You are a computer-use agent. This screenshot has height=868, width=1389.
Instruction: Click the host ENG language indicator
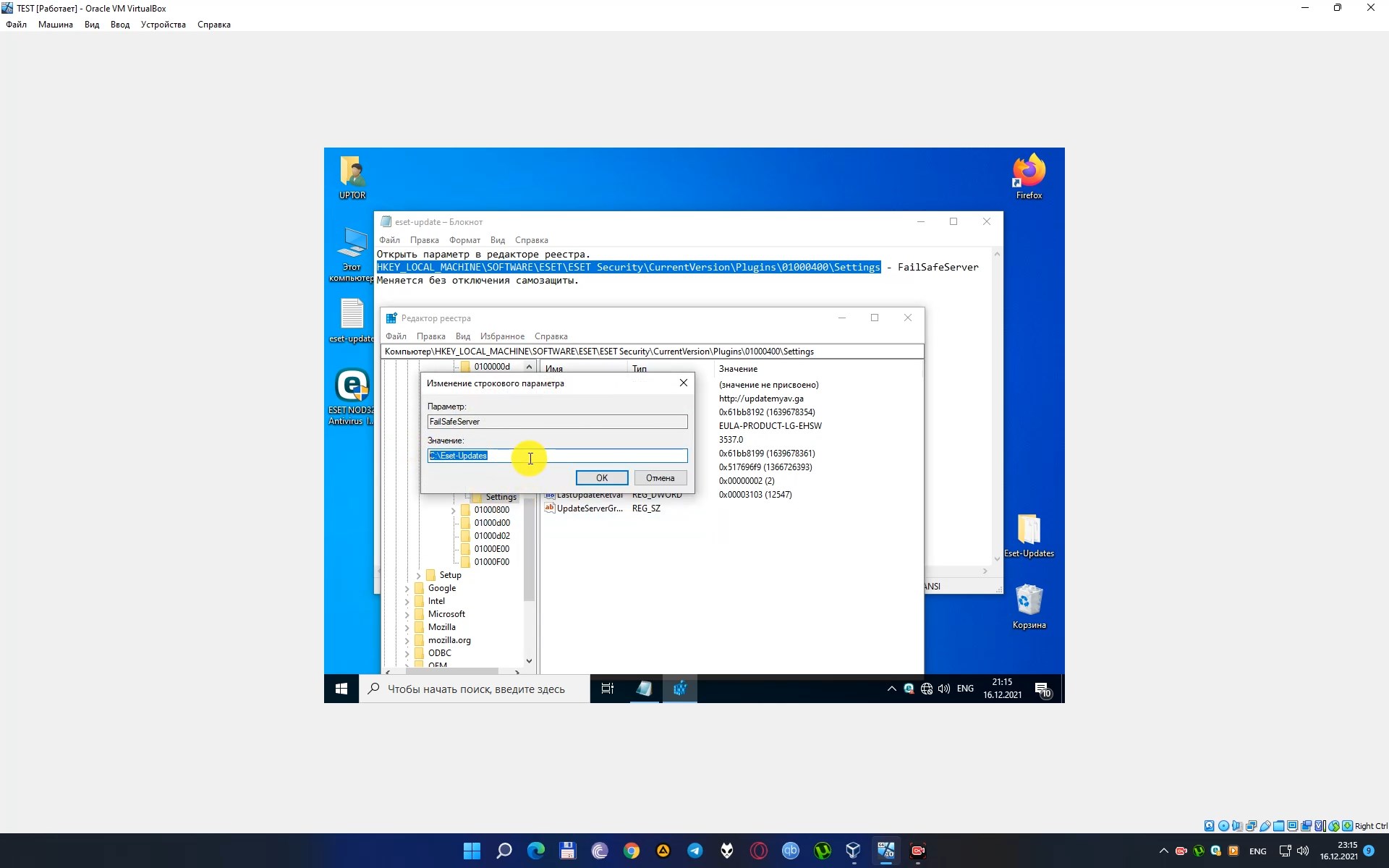[x=1258, y=851]
